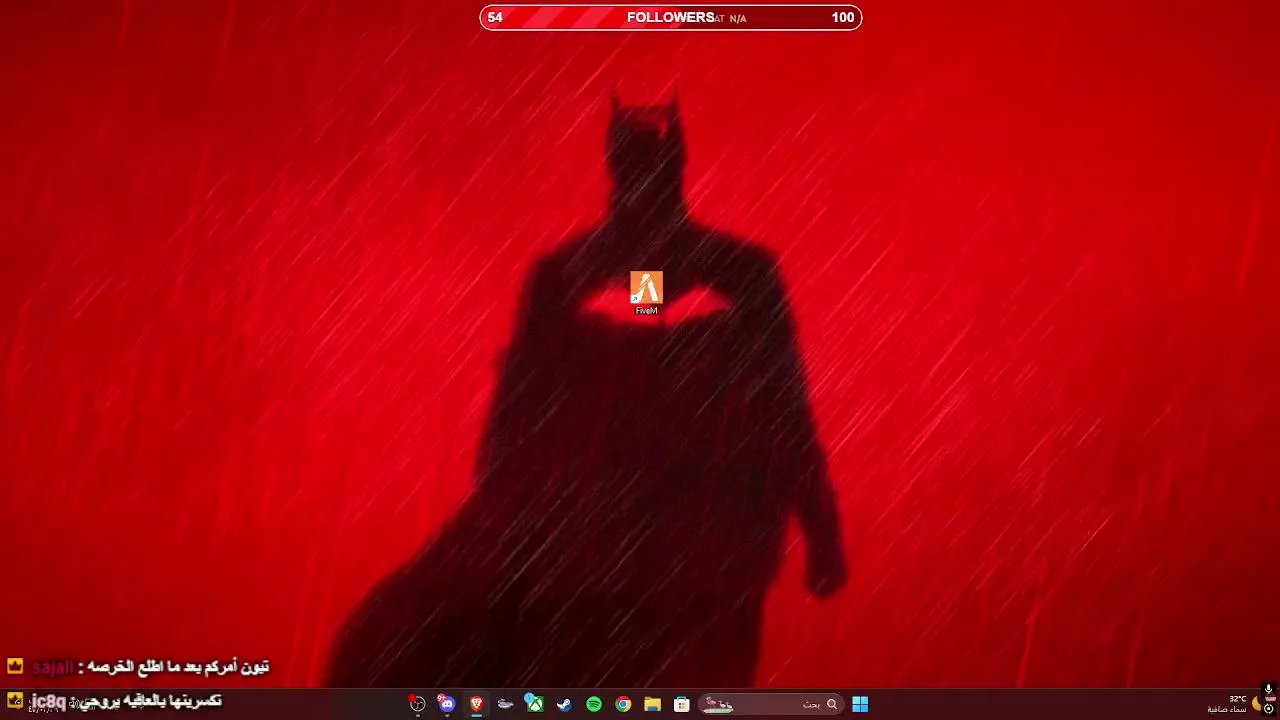Click the microphone tray icon
This screenshot has height=720, width=1280.
click(1268, 689)
